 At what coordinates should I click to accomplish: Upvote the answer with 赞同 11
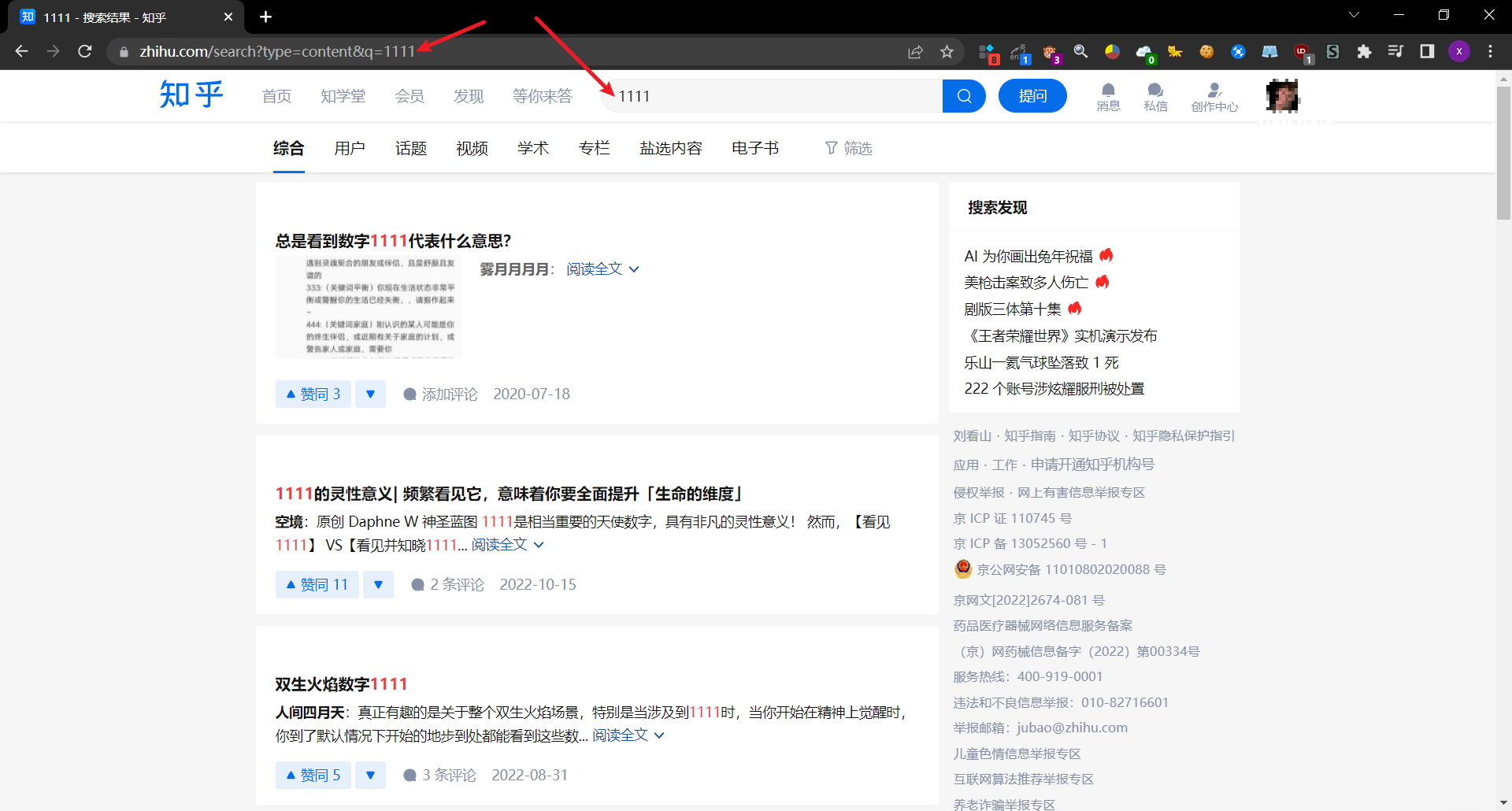(x=317, y=584)
